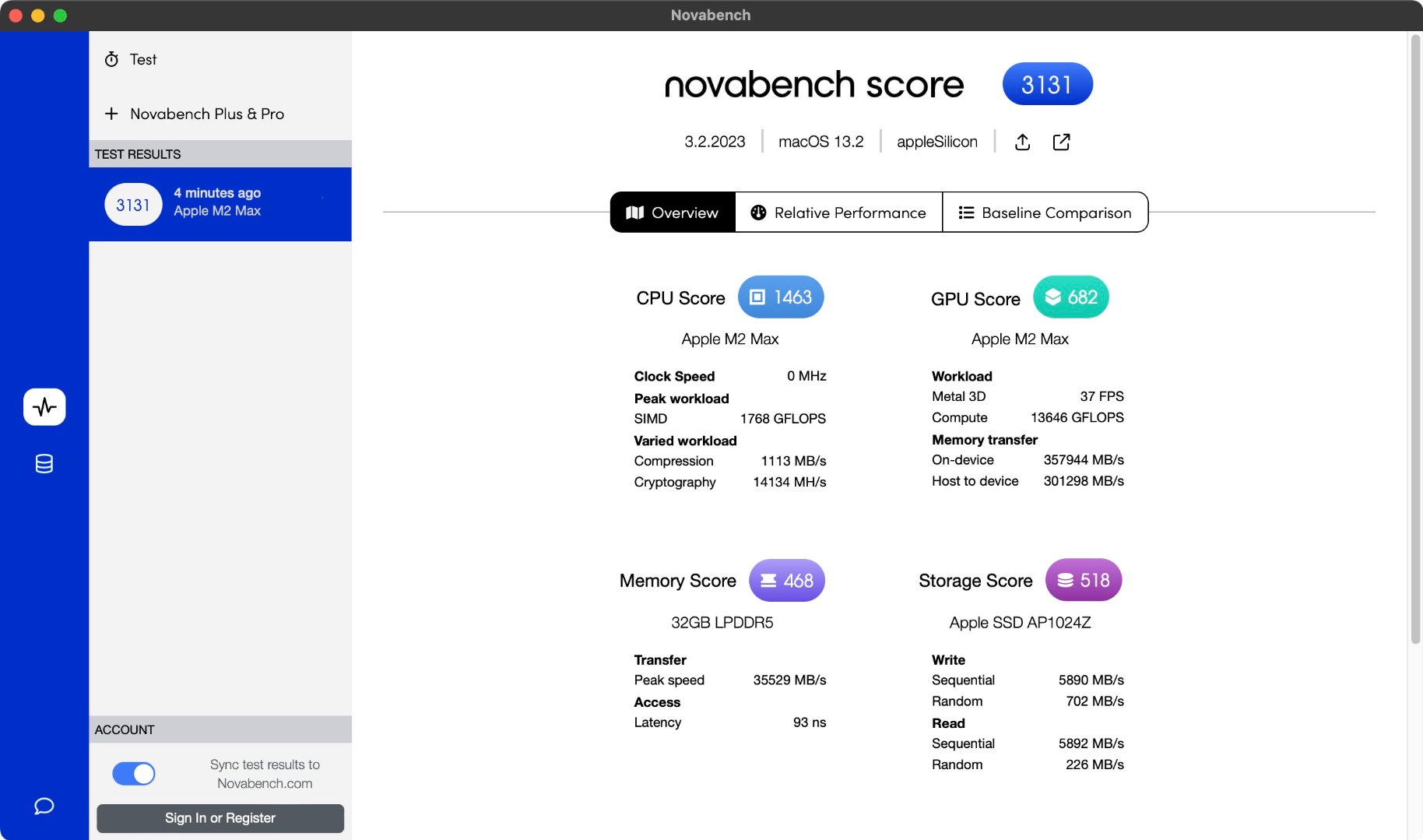This screenshot has height=840, width=1423.
Task: Click the Apple SSD AP1024Z label
Action: pyautogui.click(x=1020, y=623)
